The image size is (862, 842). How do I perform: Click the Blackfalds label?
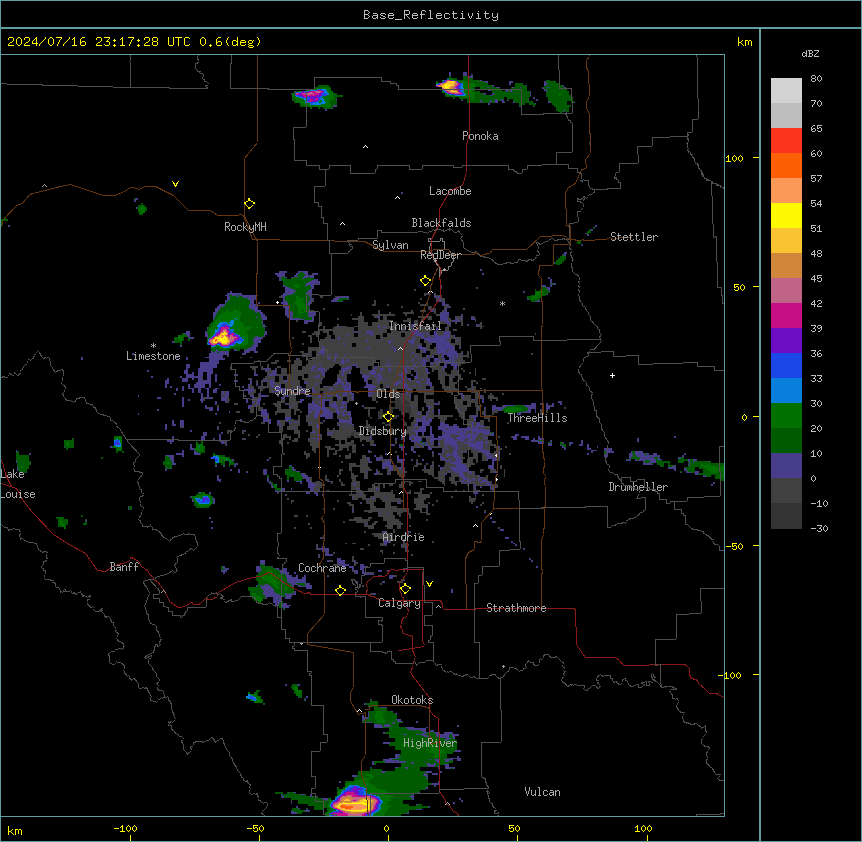click(441, 223)
